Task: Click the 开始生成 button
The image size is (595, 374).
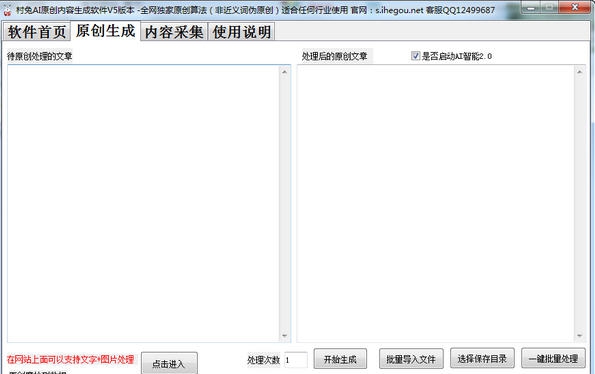Action: click(340, 359)
